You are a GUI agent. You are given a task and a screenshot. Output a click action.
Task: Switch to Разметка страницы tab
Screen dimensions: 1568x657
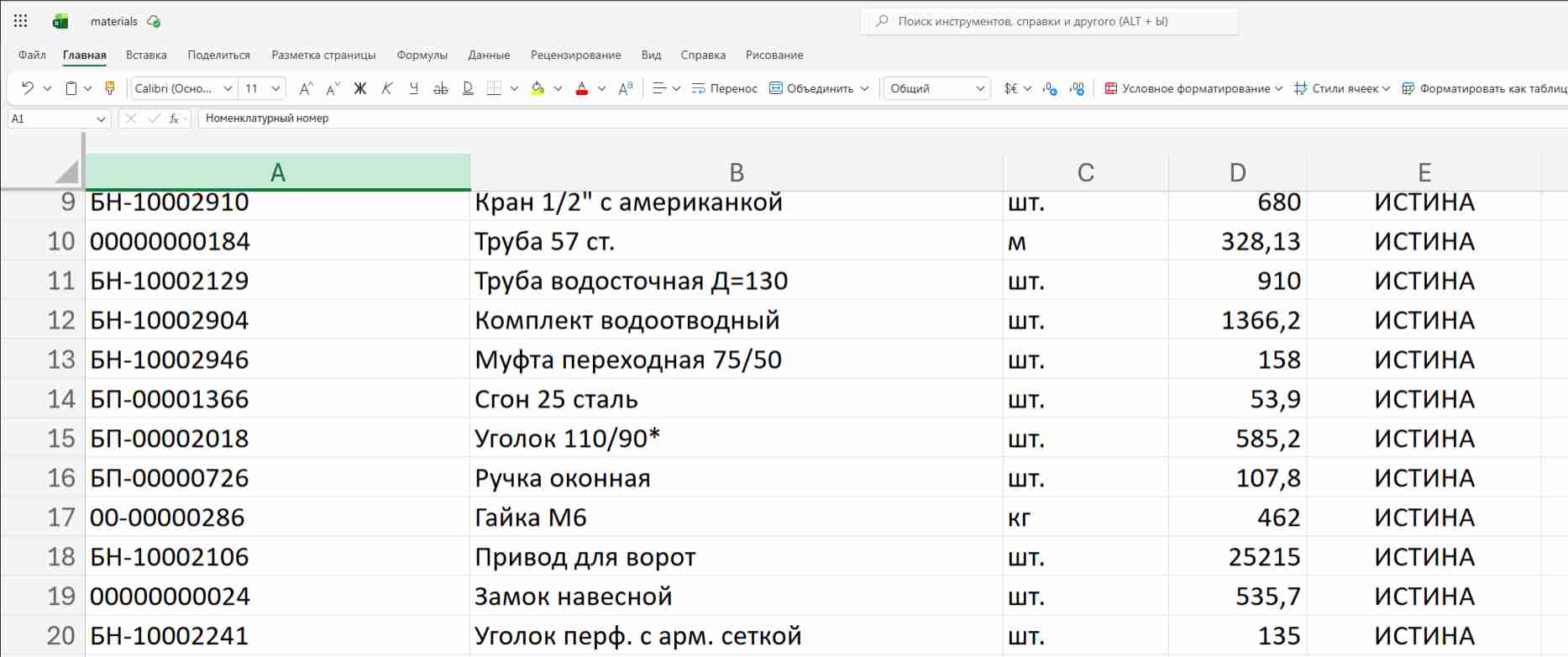[x=323, y=55]
